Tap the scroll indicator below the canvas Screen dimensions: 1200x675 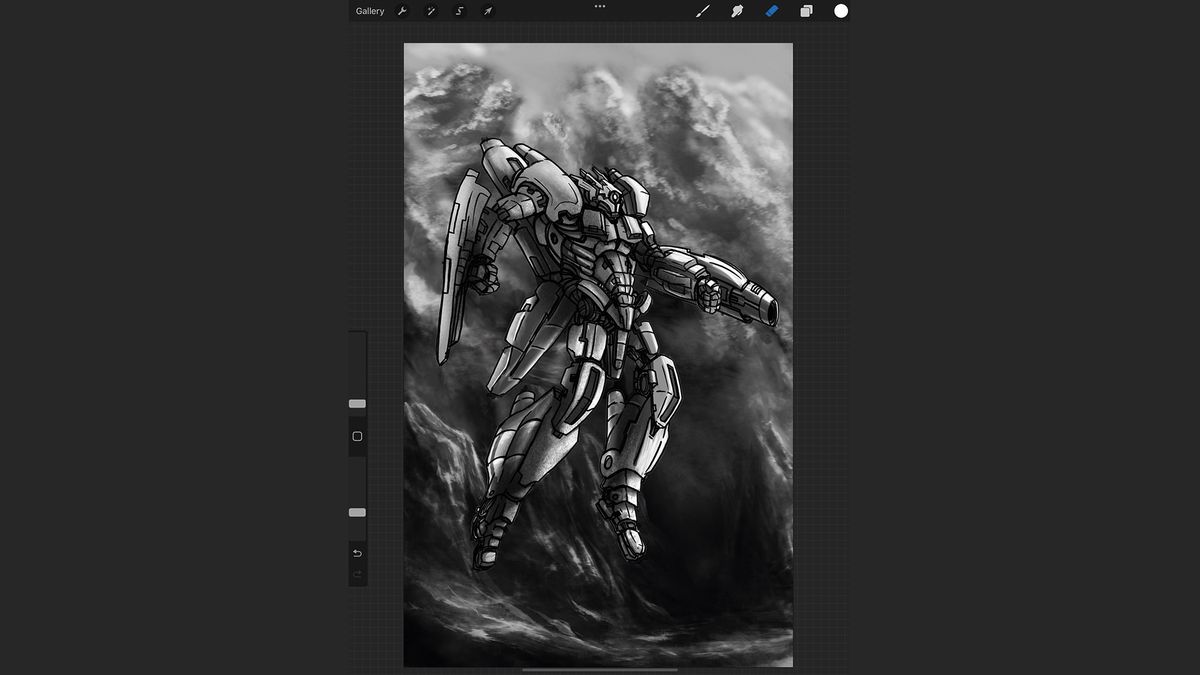coord(598,671)
